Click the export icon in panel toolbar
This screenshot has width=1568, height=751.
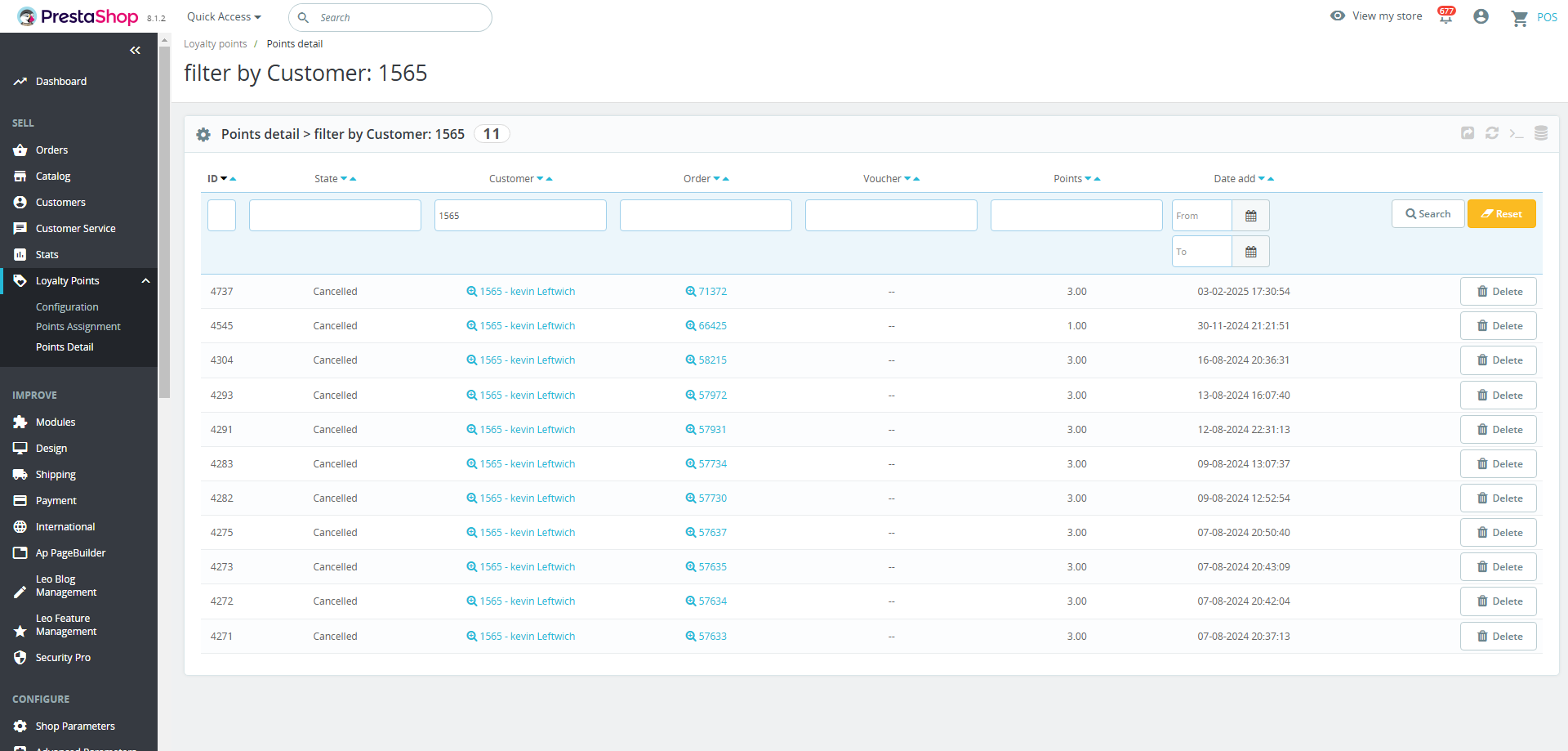pos(1468,133)
